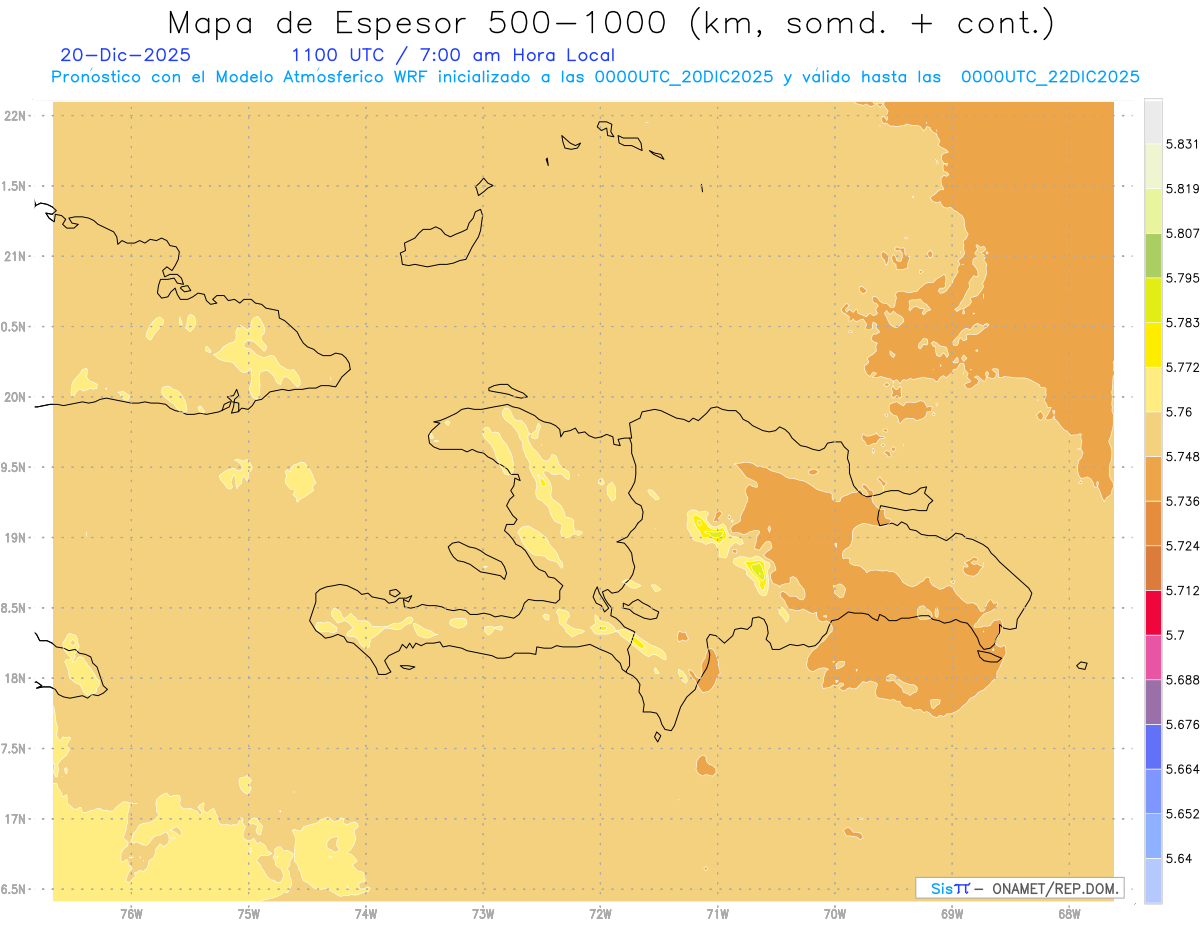Select the purple color band in the legend
Viewport: 1200px width, 927px height.
pos(1153,702)
